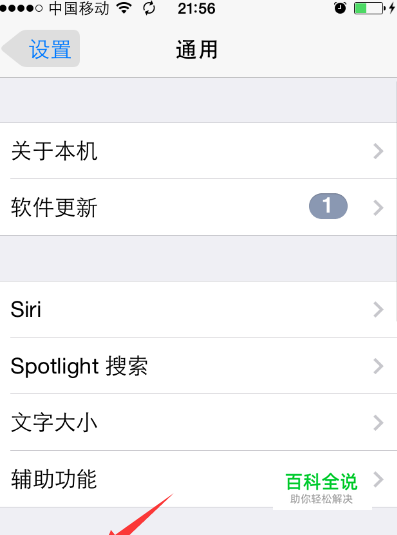Open Siri settings

[198, 309]
